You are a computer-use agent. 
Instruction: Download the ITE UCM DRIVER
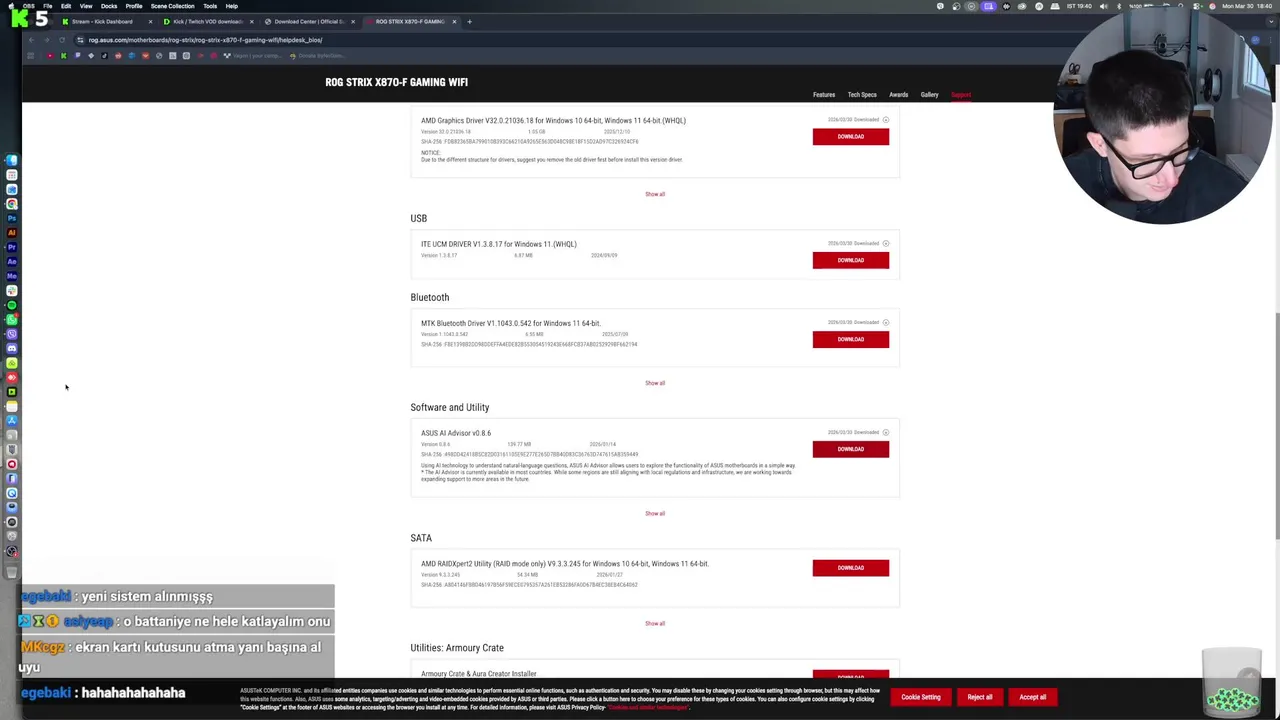(x=851, y=260)
